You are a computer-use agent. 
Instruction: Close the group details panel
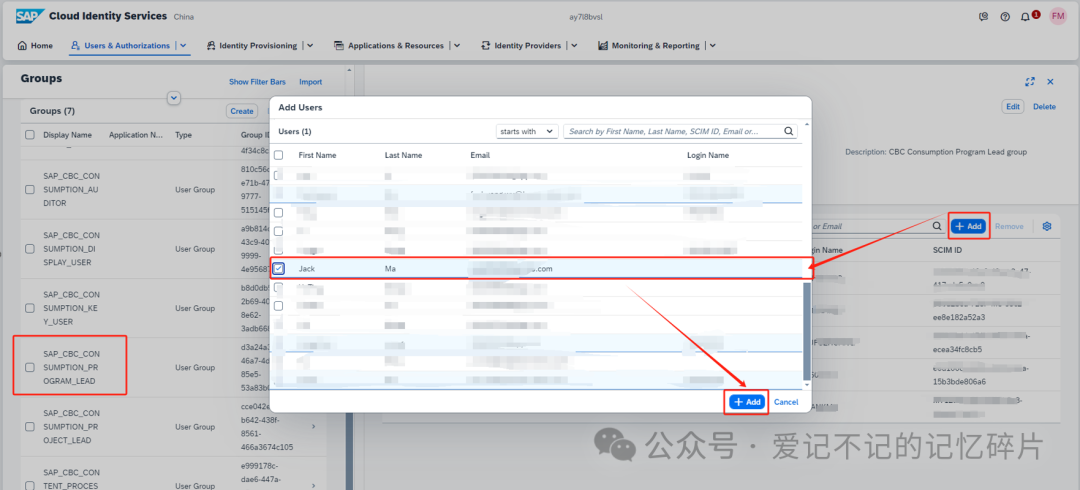pyautogui.click(x=1050, y=81)
